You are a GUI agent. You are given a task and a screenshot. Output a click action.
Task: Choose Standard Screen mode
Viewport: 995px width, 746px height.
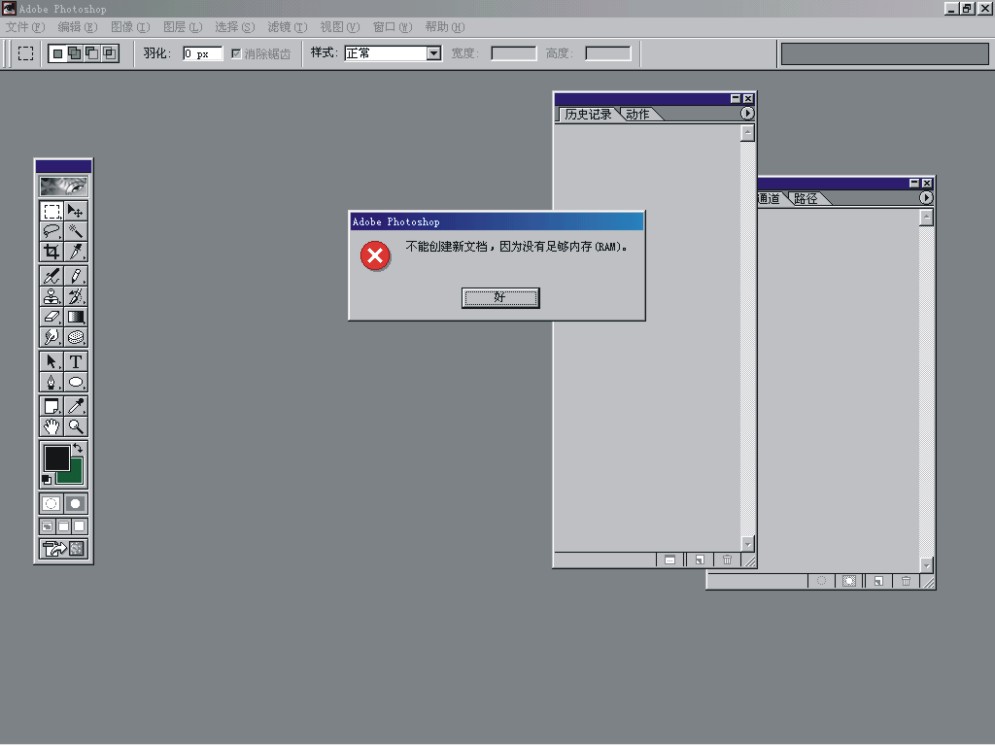coord(48,527)
